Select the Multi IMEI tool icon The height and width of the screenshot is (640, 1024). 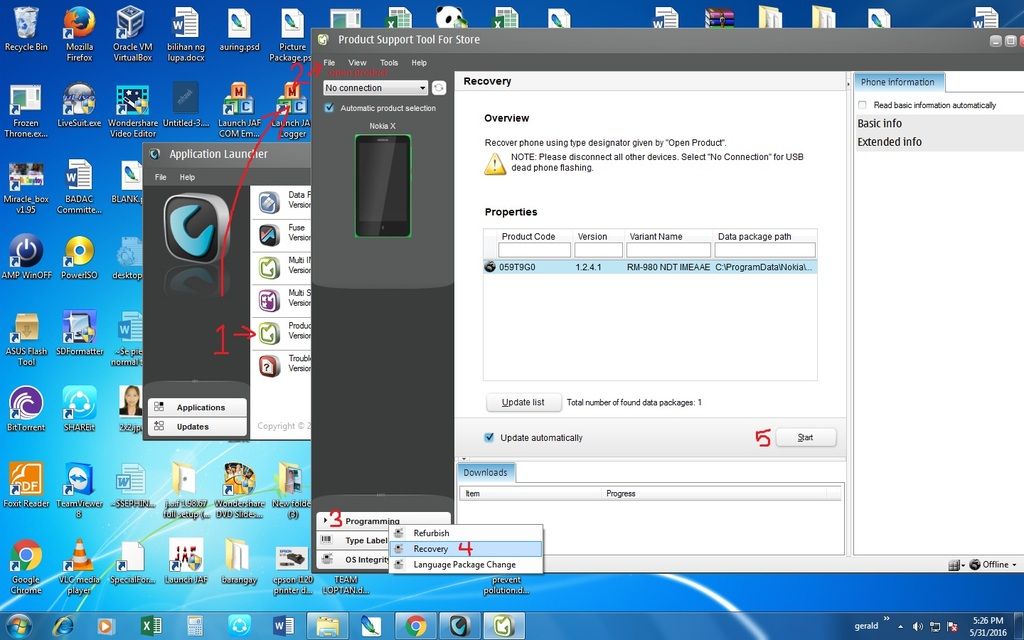(270, 268)
